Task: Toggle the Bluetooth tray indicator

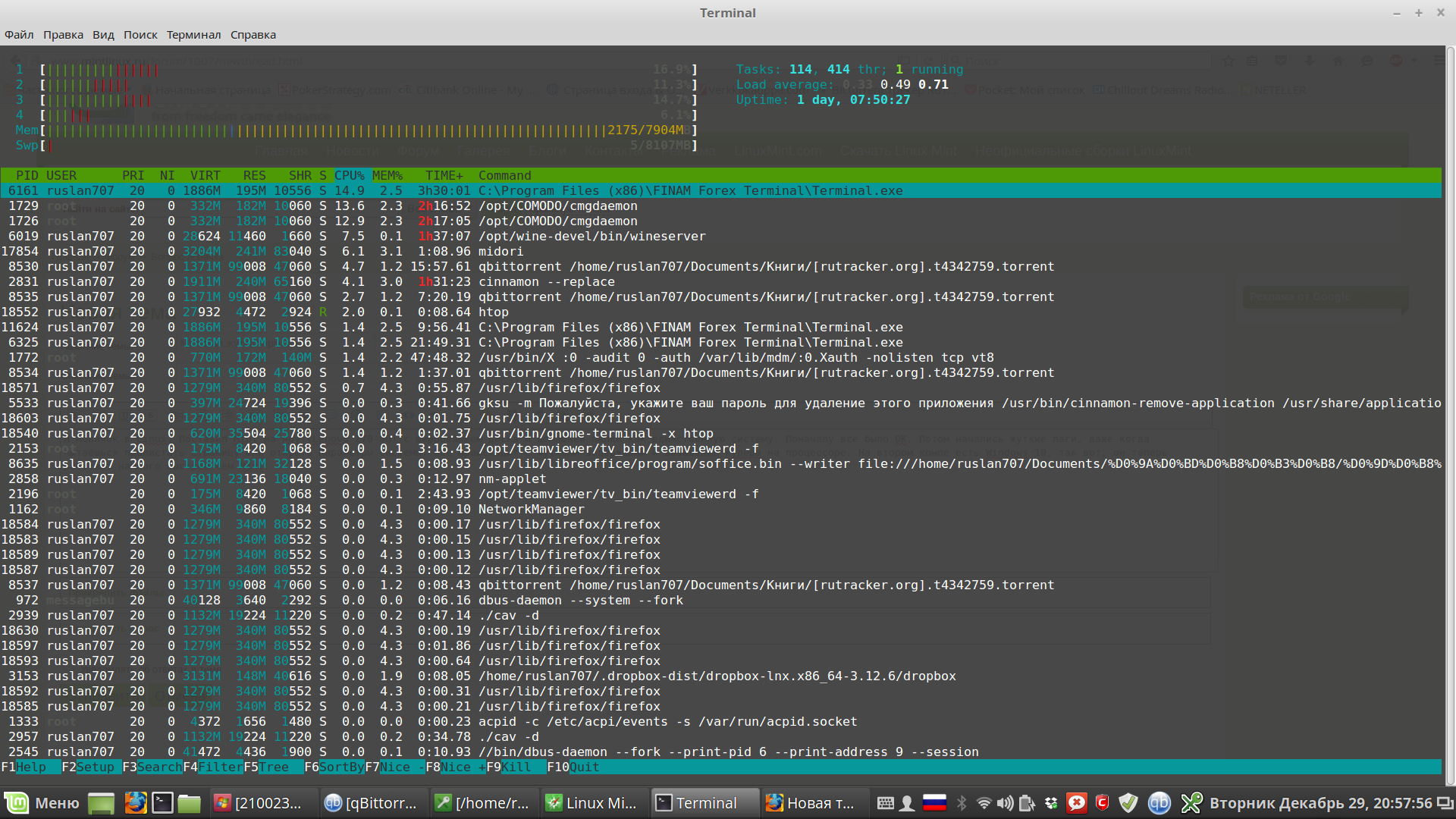Action: [962, 803]
